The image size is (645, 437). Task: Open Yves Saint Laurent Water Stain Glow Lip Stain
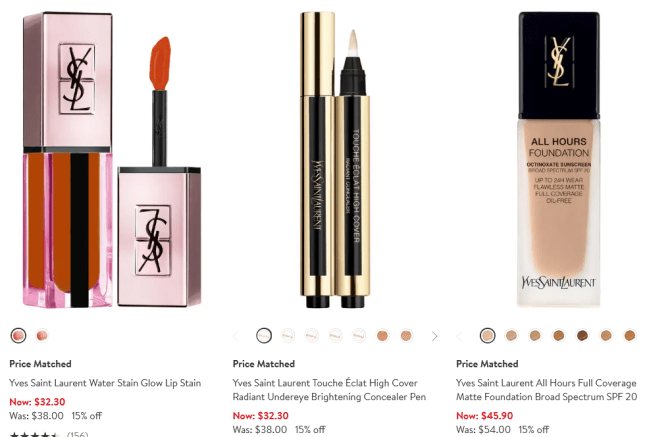click(105, 383)
